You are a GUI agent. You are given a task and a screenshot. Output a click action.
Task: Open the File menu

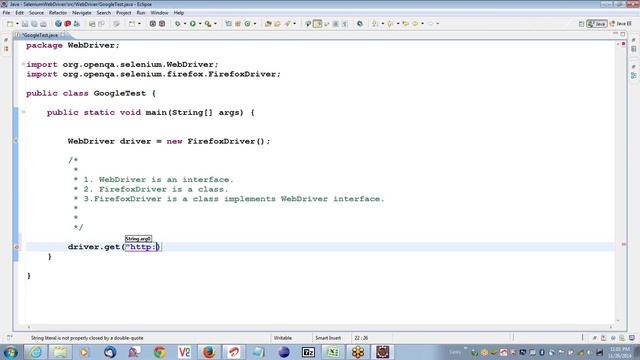[x=6, y=13]
